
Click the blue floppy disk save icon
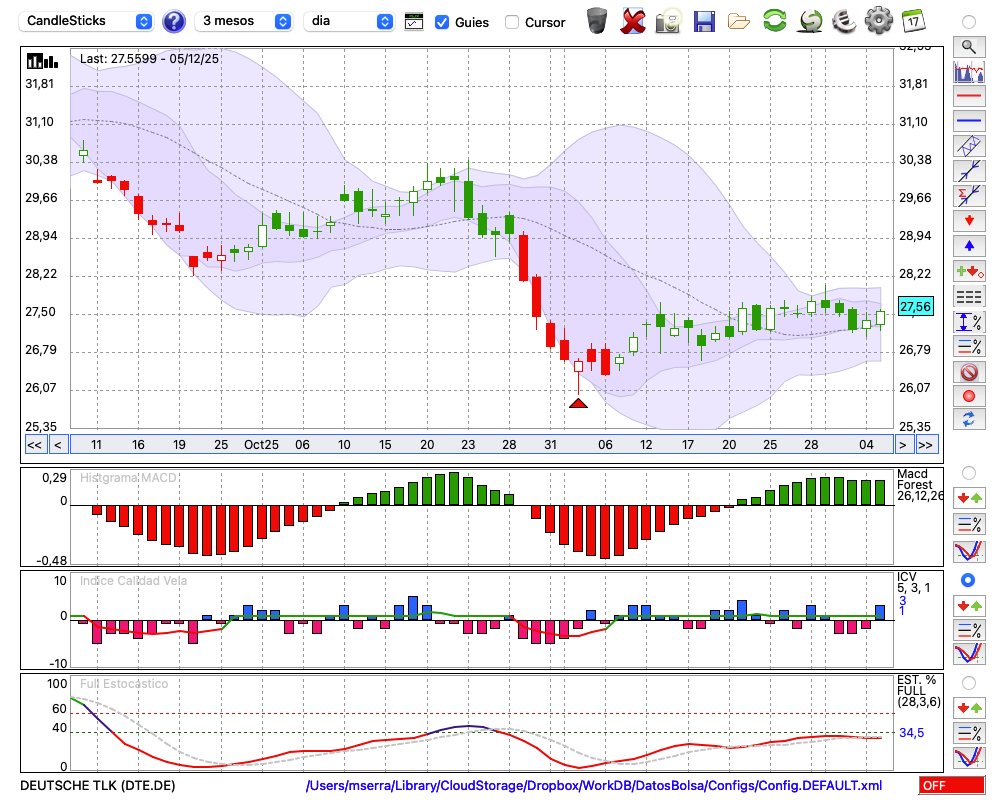(x=704, y=20)
